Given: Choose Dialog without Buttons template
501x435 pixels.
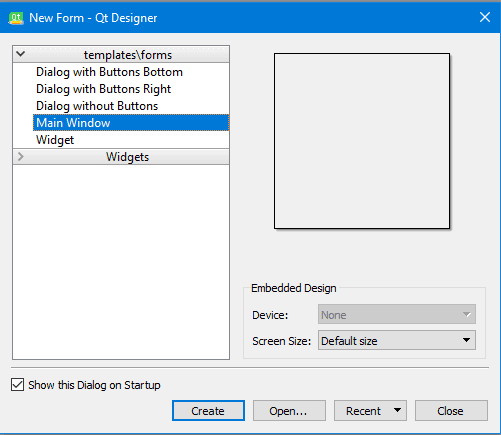Looking at the screenshot, I should pyautogui.click(x=97, y=106).
